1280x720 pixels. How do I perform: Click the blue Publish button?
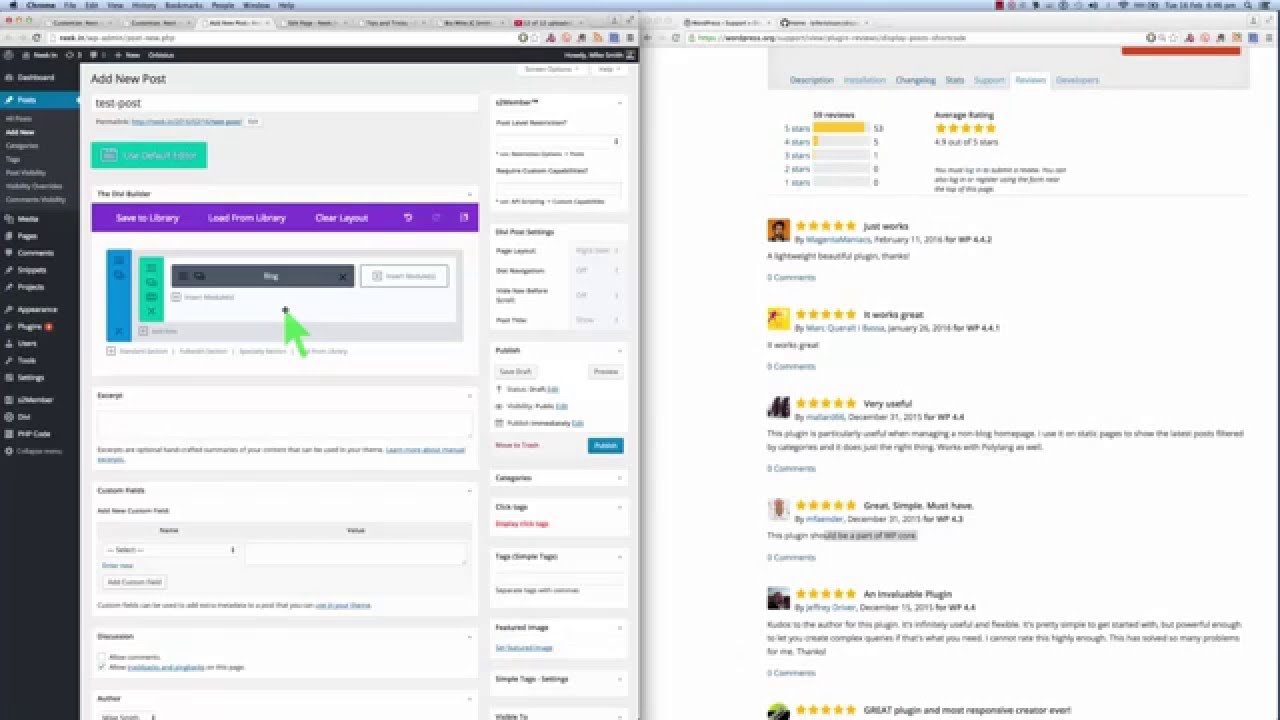[605, 446]
